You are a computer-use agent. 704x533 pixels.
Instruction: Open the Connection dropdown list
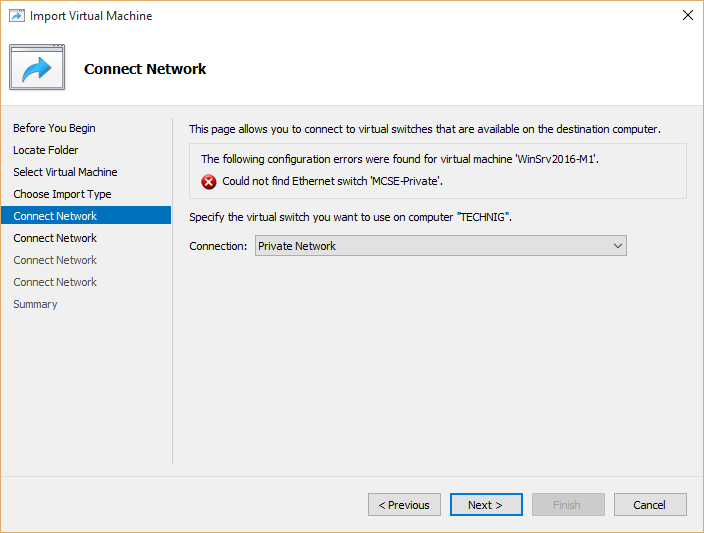(440, 246)
